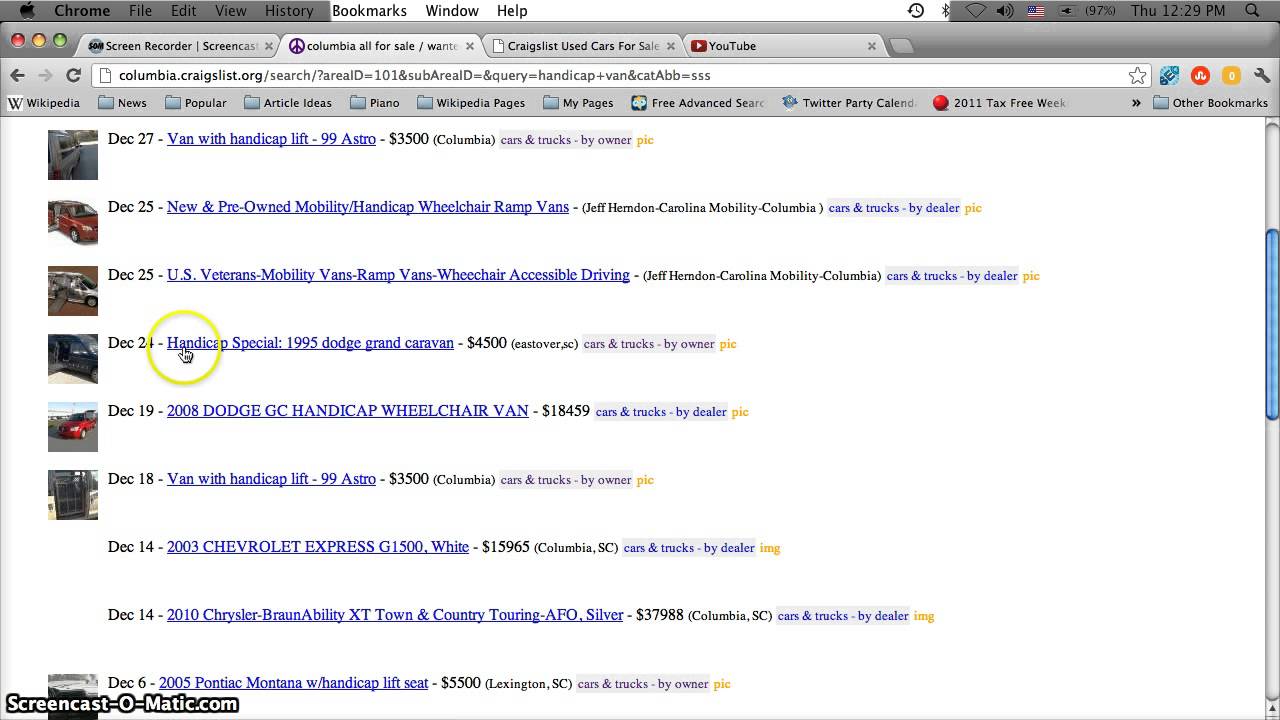Click the StumbleUpon extension icon
This screenshot has height=720, width=1280.
coord(1200,75)
